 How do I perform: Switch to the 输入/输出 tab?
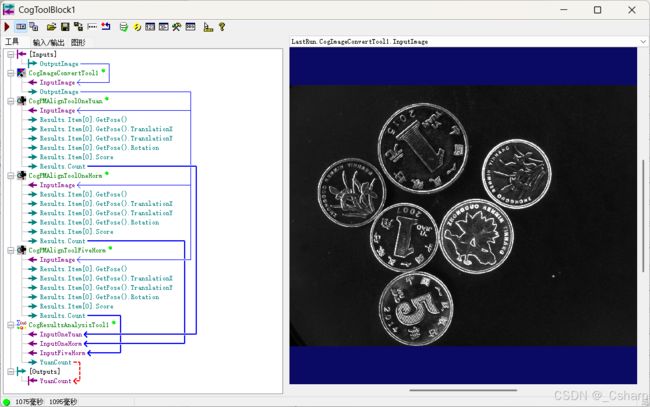pyautogui.click(x=49, y=42)
